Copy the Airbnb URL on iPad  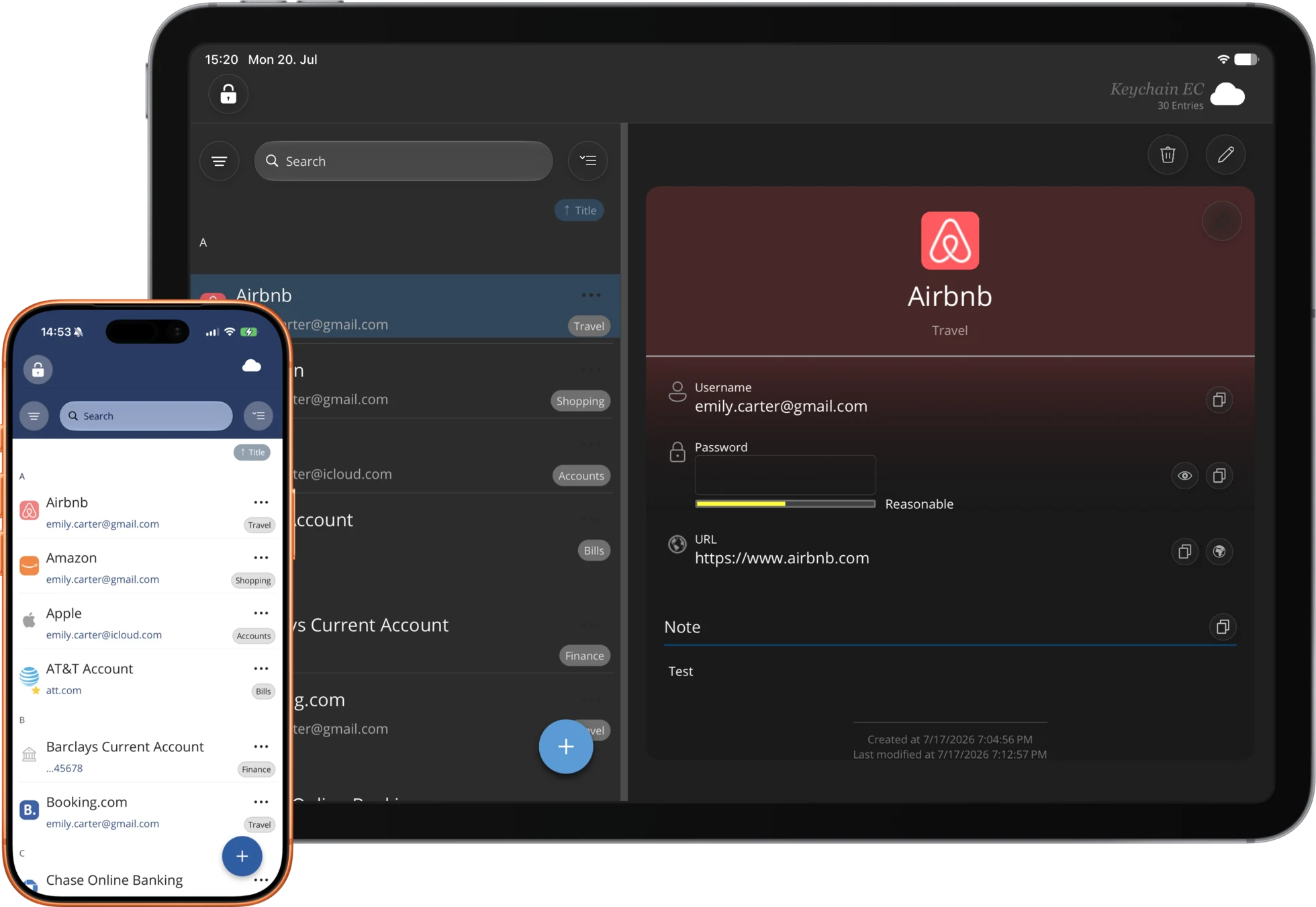tap(1184, 551)
